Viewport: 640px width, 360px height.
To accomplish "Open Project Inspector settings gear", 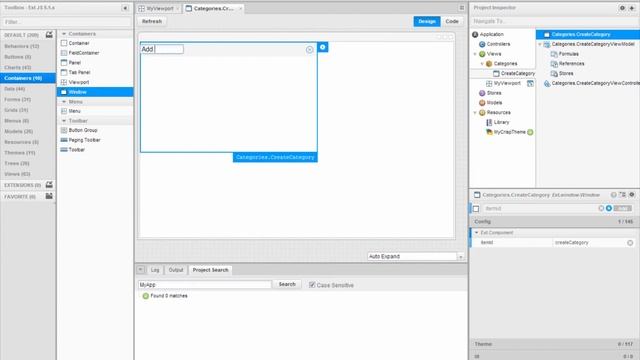I will (622, 8).
